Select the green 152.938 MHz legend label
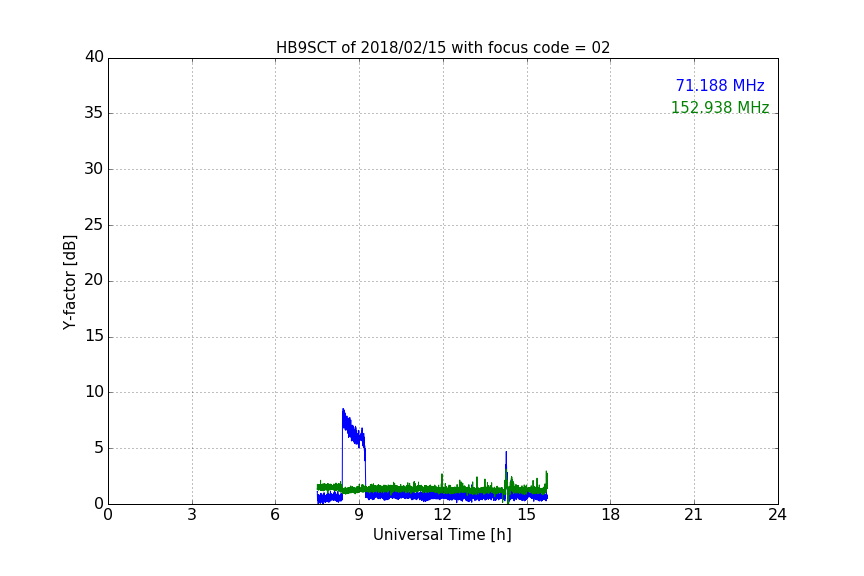This screenshot has height=576, width=864. point(720,107)
